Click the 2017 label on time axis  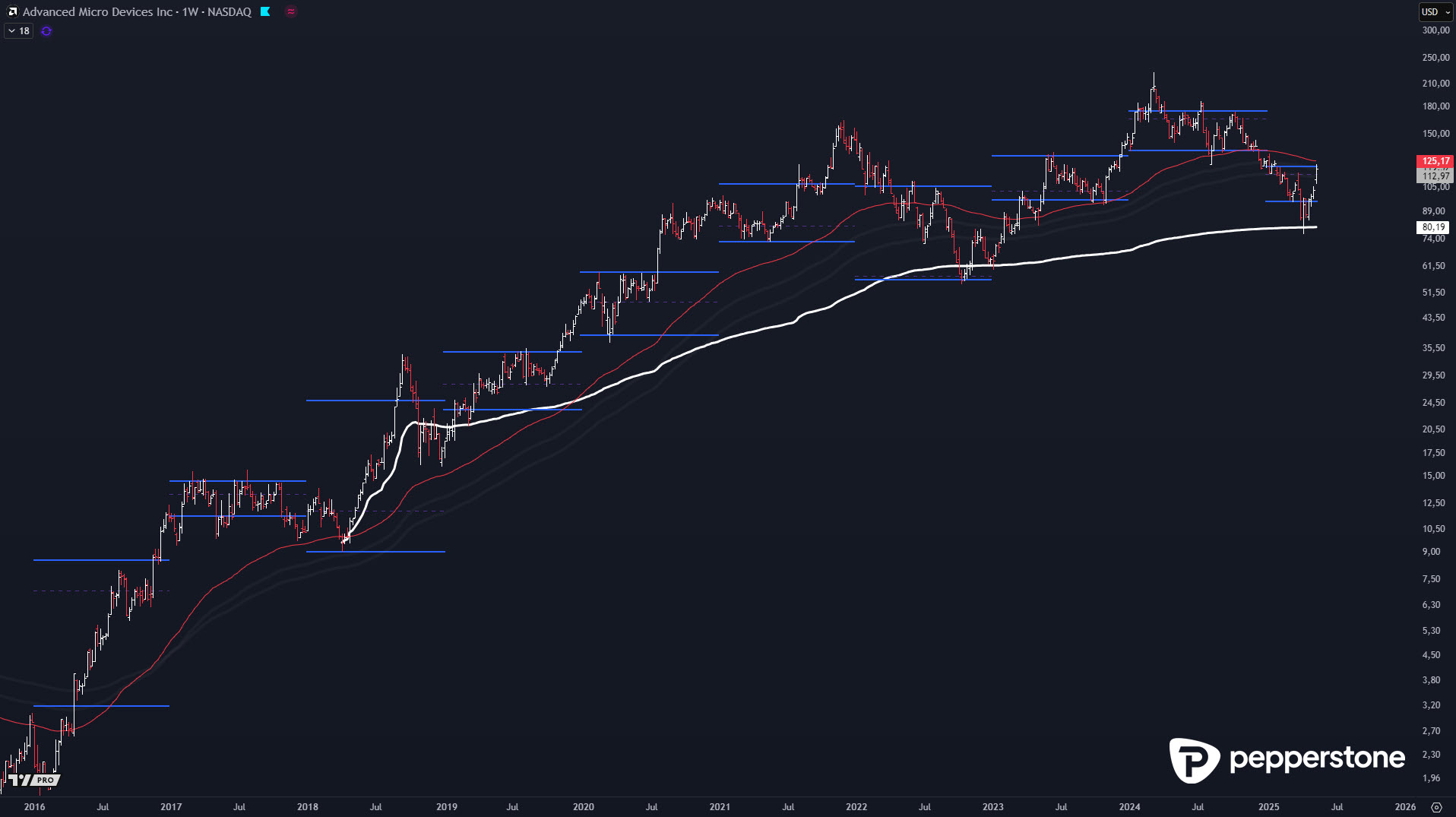click(x=171, y=807)
